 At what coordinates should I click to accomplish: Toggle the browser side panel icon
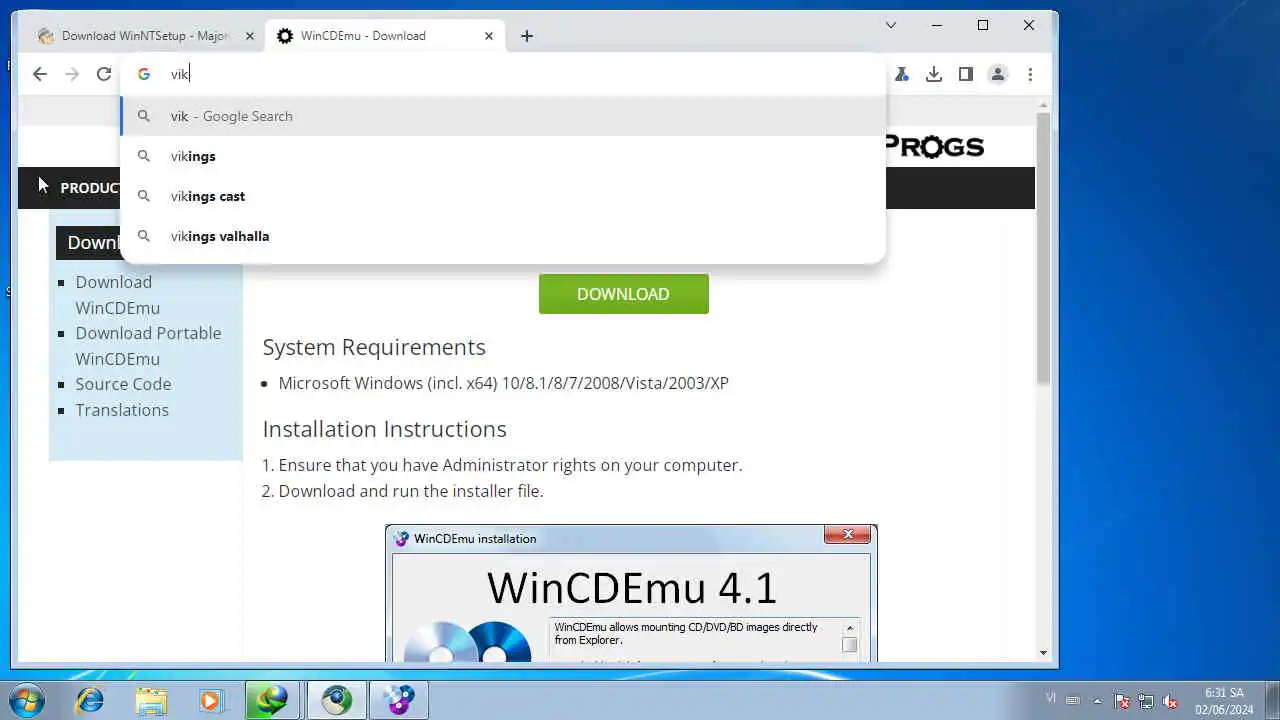pyautogui.click(x=966, y=74)
